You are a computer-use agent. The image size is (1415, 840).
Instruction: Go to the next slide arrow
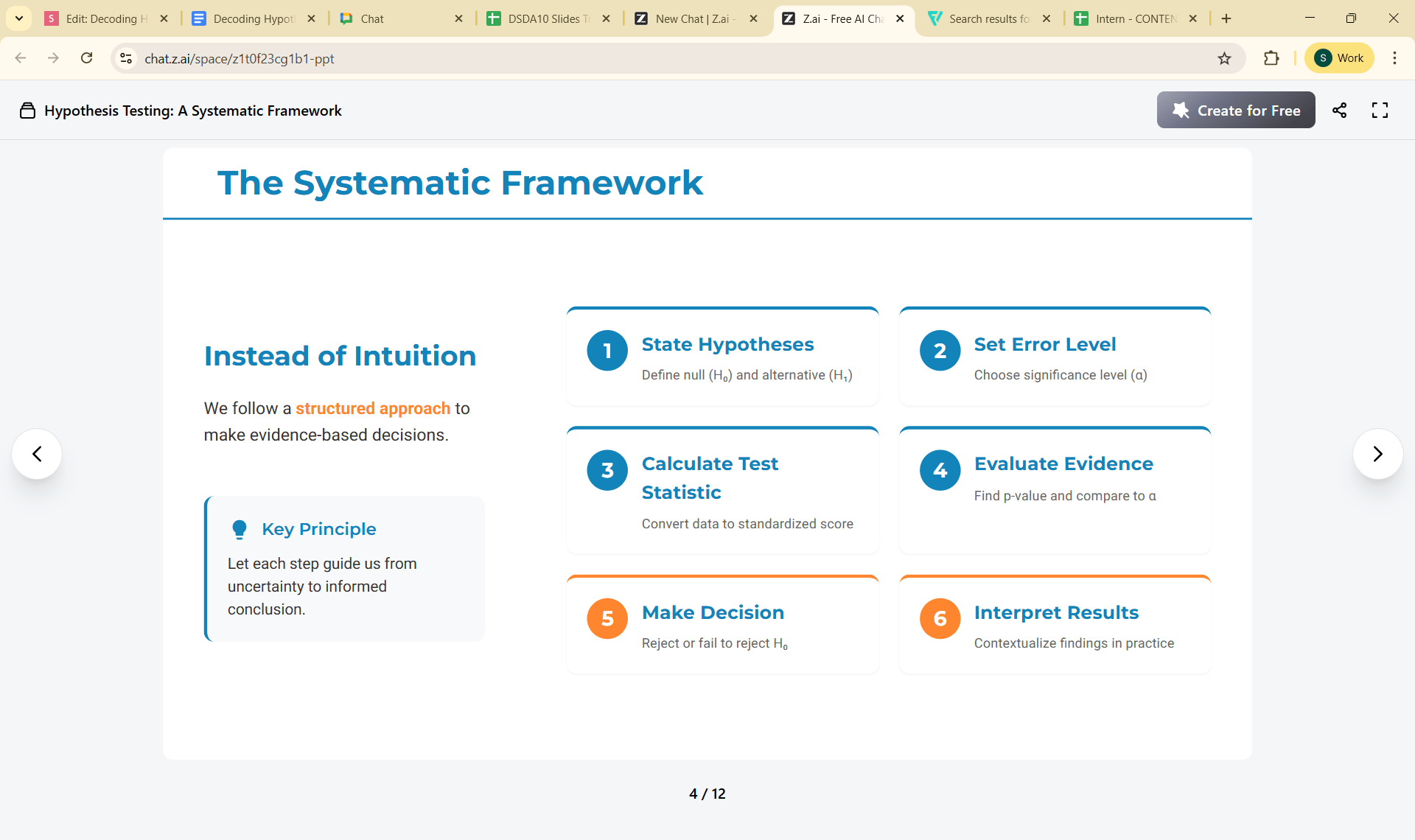point(1377,454)
